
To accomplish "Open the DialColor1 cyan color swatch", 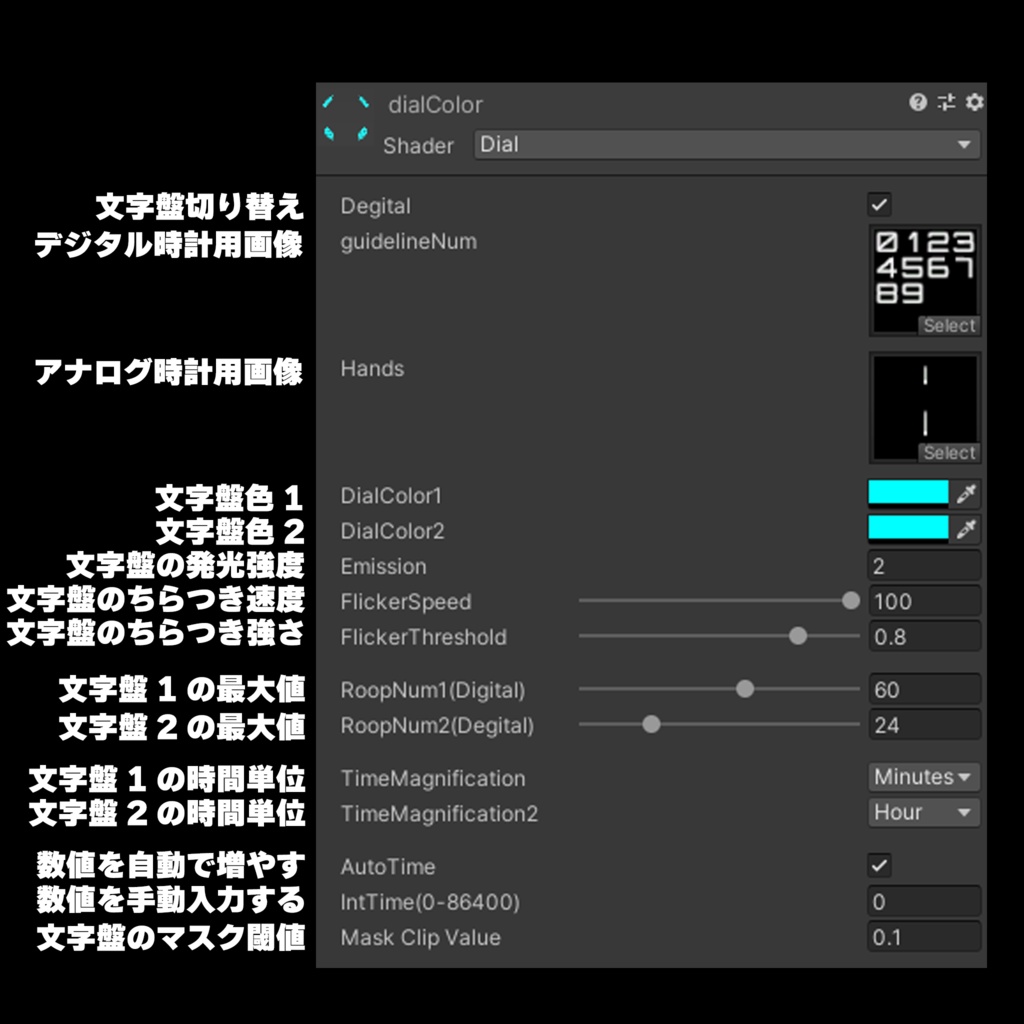I will [x=908, y=494].
